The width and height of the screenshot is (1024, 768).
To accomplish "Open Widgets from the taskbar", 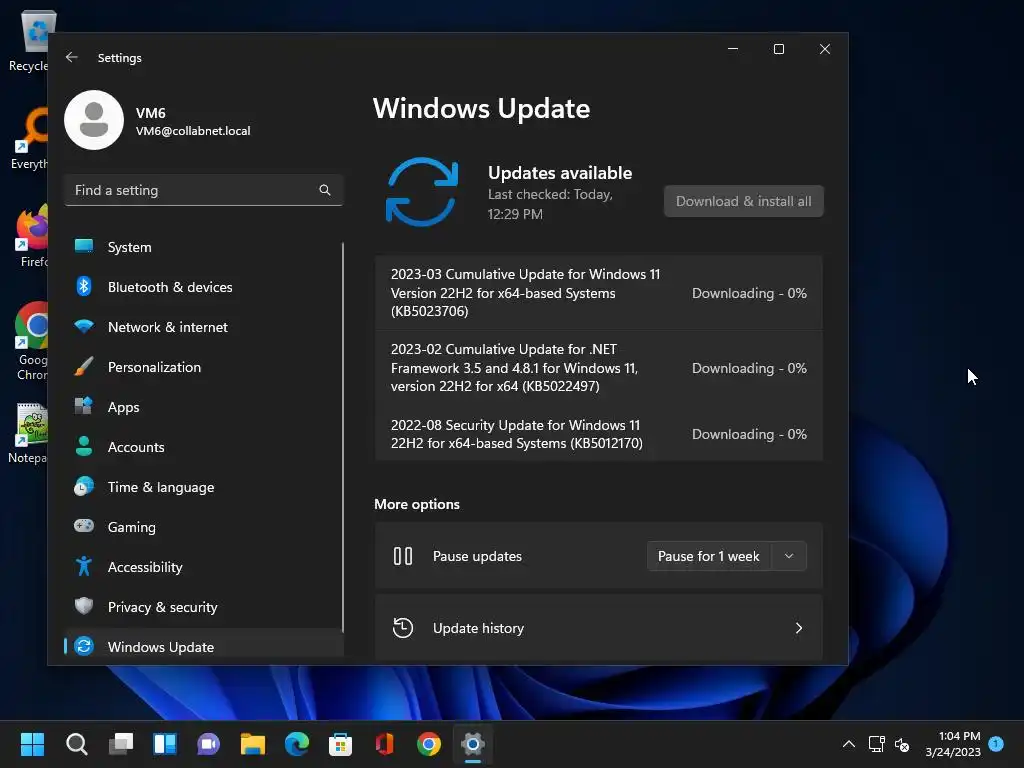I will coord(165,744).
